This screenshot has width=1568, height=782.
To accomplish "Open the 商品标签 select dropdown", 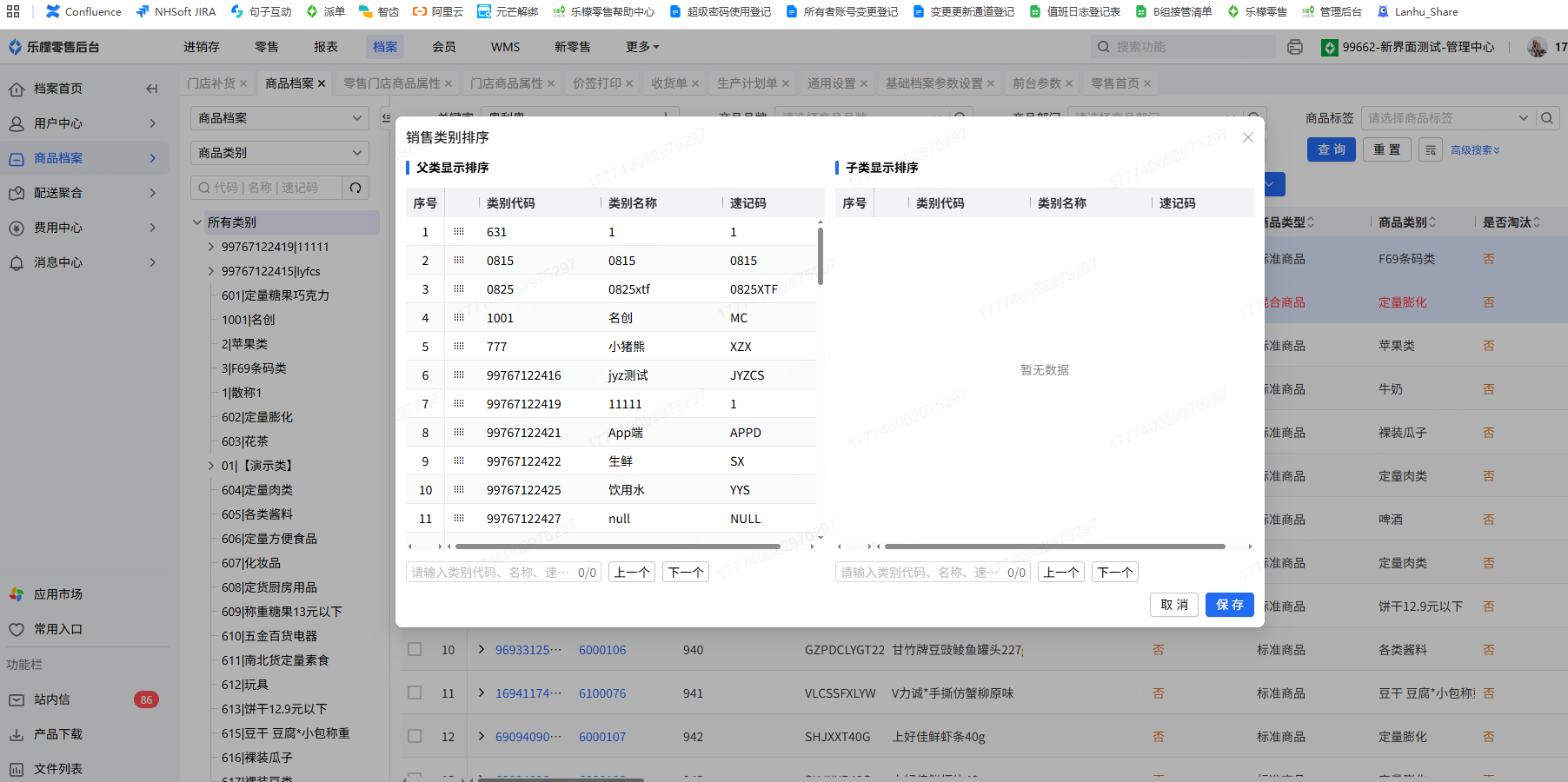I will (1448, 118).
